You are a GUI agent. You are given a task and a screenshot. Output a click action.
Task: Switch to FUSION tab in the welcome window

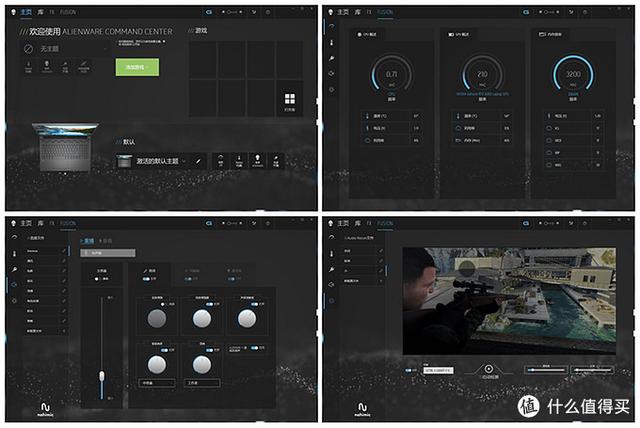click(x=68, y=12)
